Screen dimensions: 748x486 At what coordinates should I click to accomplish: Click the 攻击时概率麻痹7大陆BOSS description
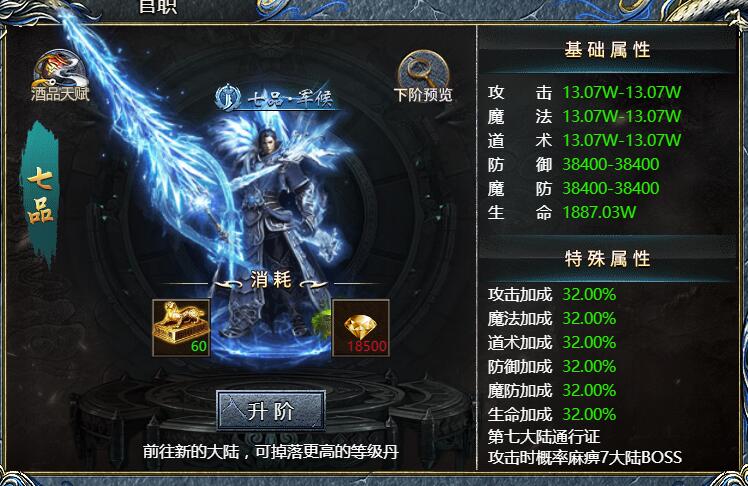585,457
